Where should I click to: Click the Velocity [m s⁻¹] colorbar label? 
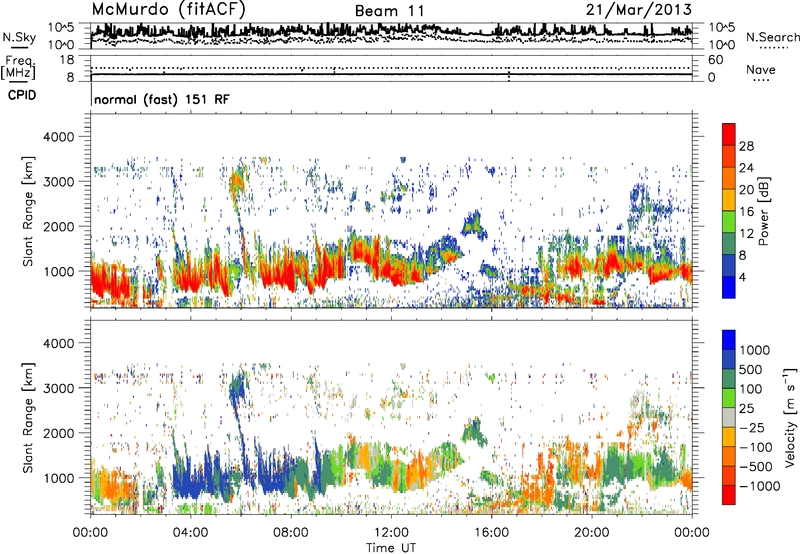click(x=790, y=417)
